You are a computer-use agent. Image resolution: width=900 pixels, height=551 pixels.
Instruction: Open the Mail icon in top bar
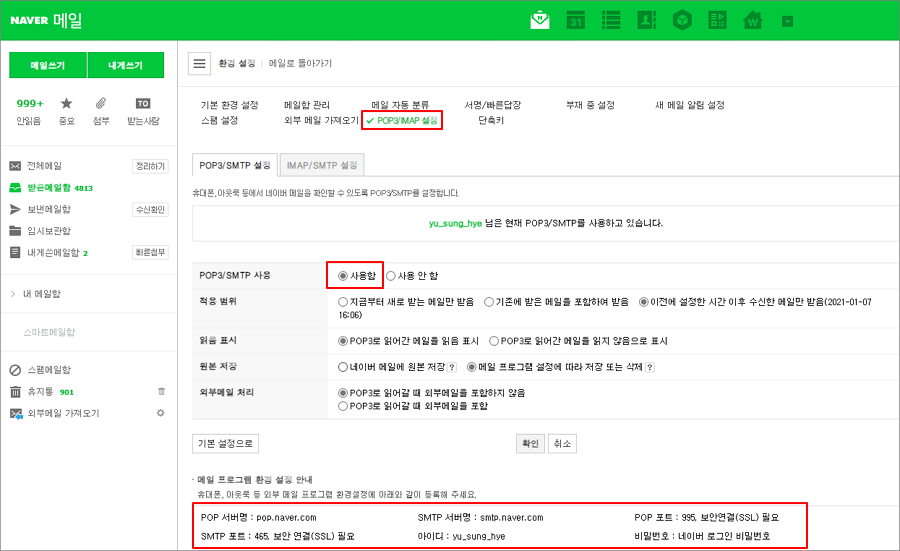540,20
